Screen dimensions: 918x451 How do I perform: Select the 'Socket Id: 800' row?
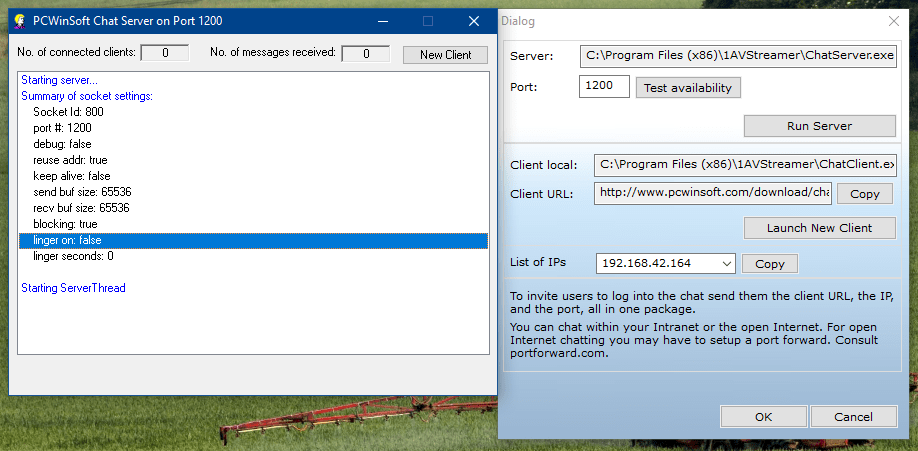[254, 112]
